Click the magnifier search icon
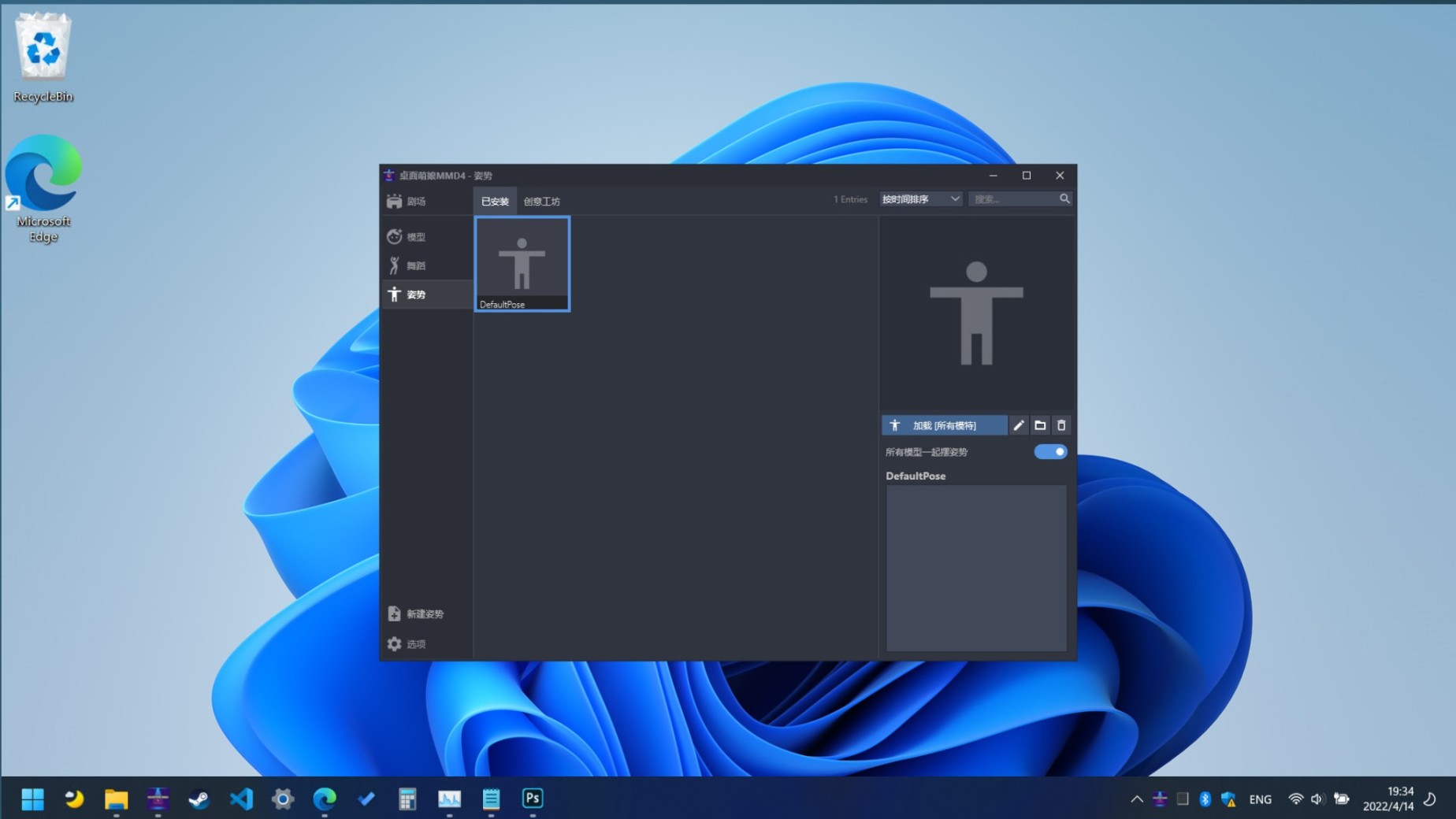Image resolution: width=1456 pixels, height=819 pixels. (1064, 198)
